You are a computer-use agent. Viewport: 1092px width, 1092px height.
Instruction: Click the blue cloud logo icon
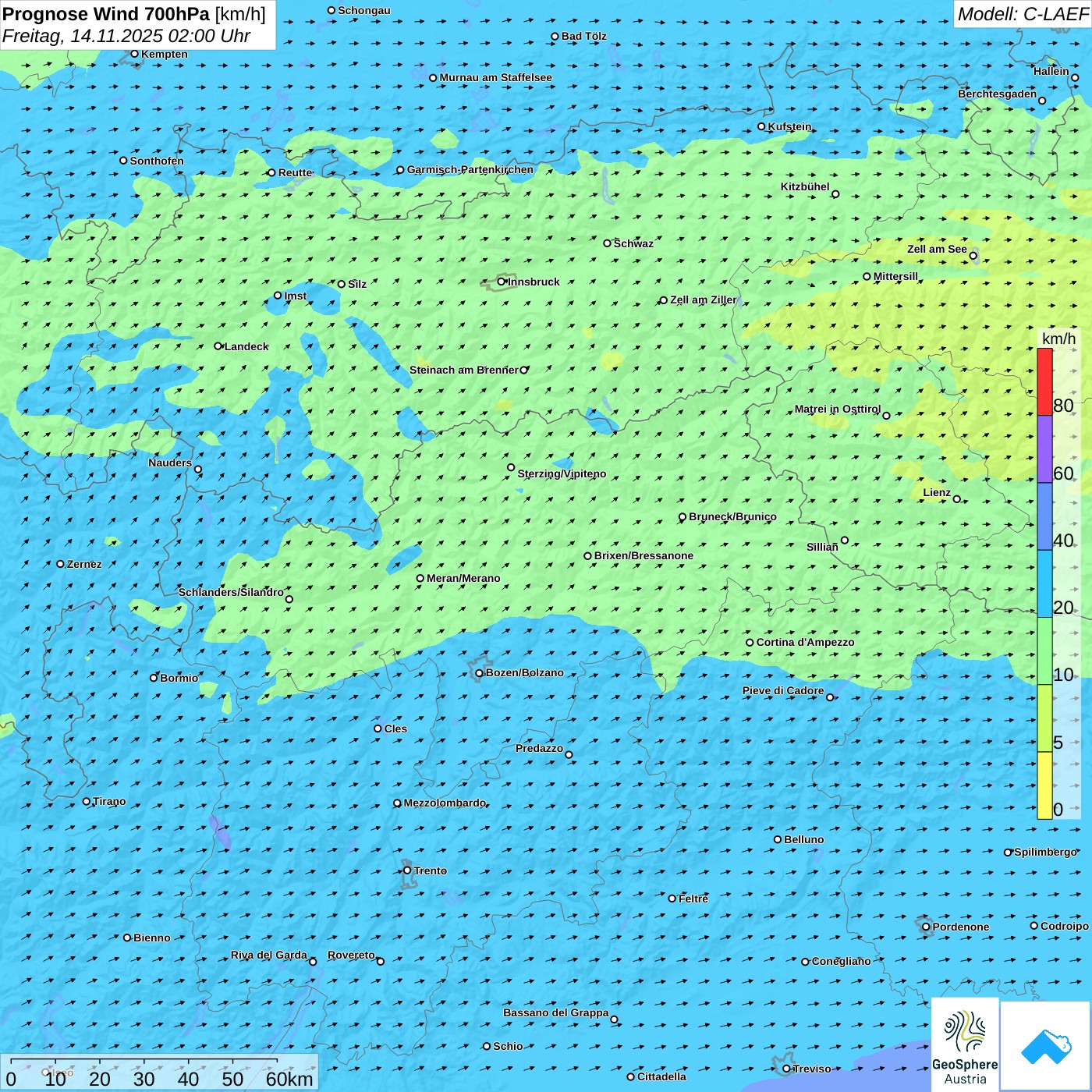point(1045,1045)
